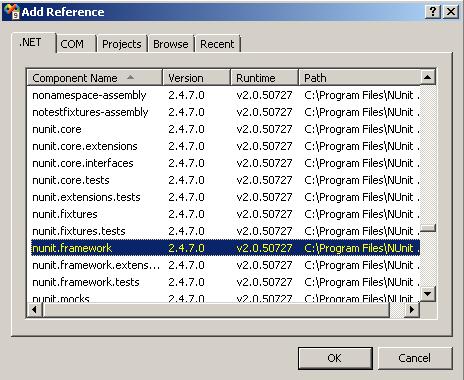The image size is (464, 380).
Task: Sort by Runtime column header
Action: point(264,78)
